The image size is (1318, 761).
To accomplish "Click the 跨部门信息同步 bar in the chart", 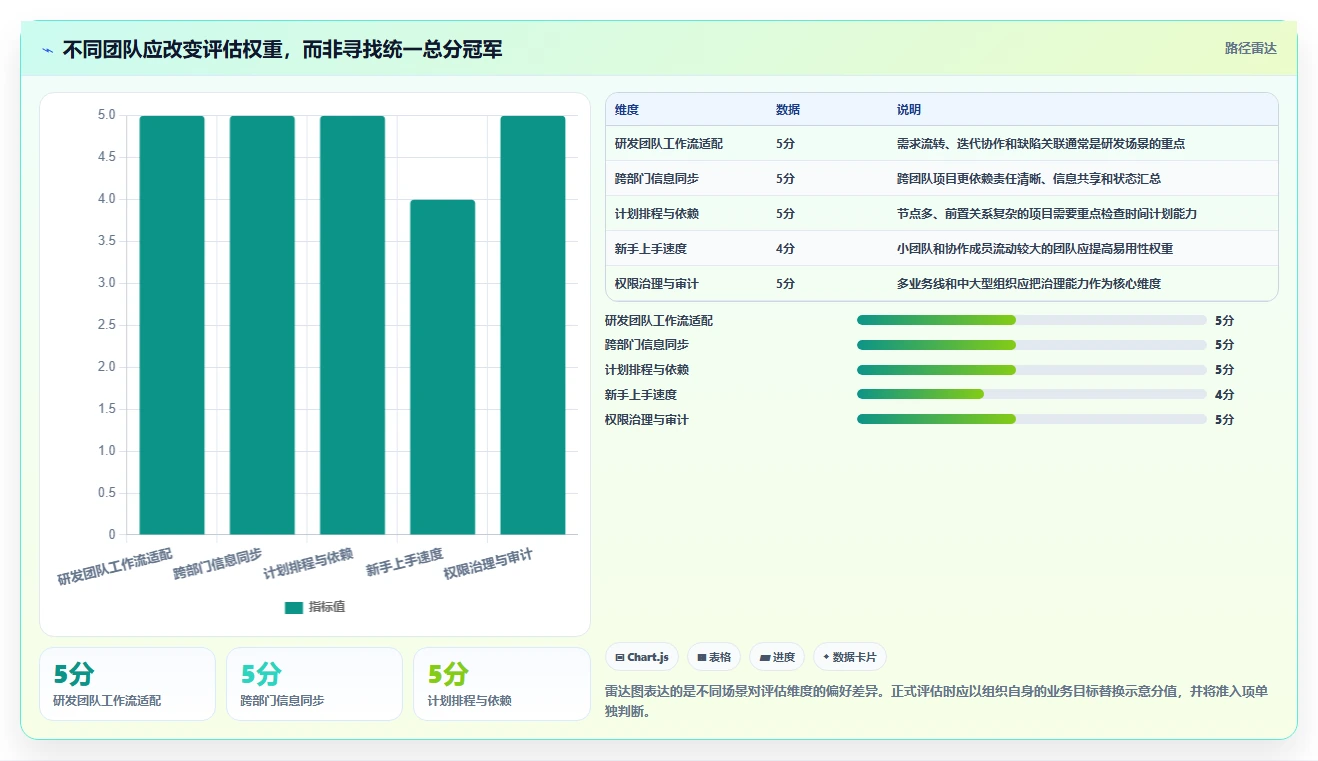I will tap(262, 325).
